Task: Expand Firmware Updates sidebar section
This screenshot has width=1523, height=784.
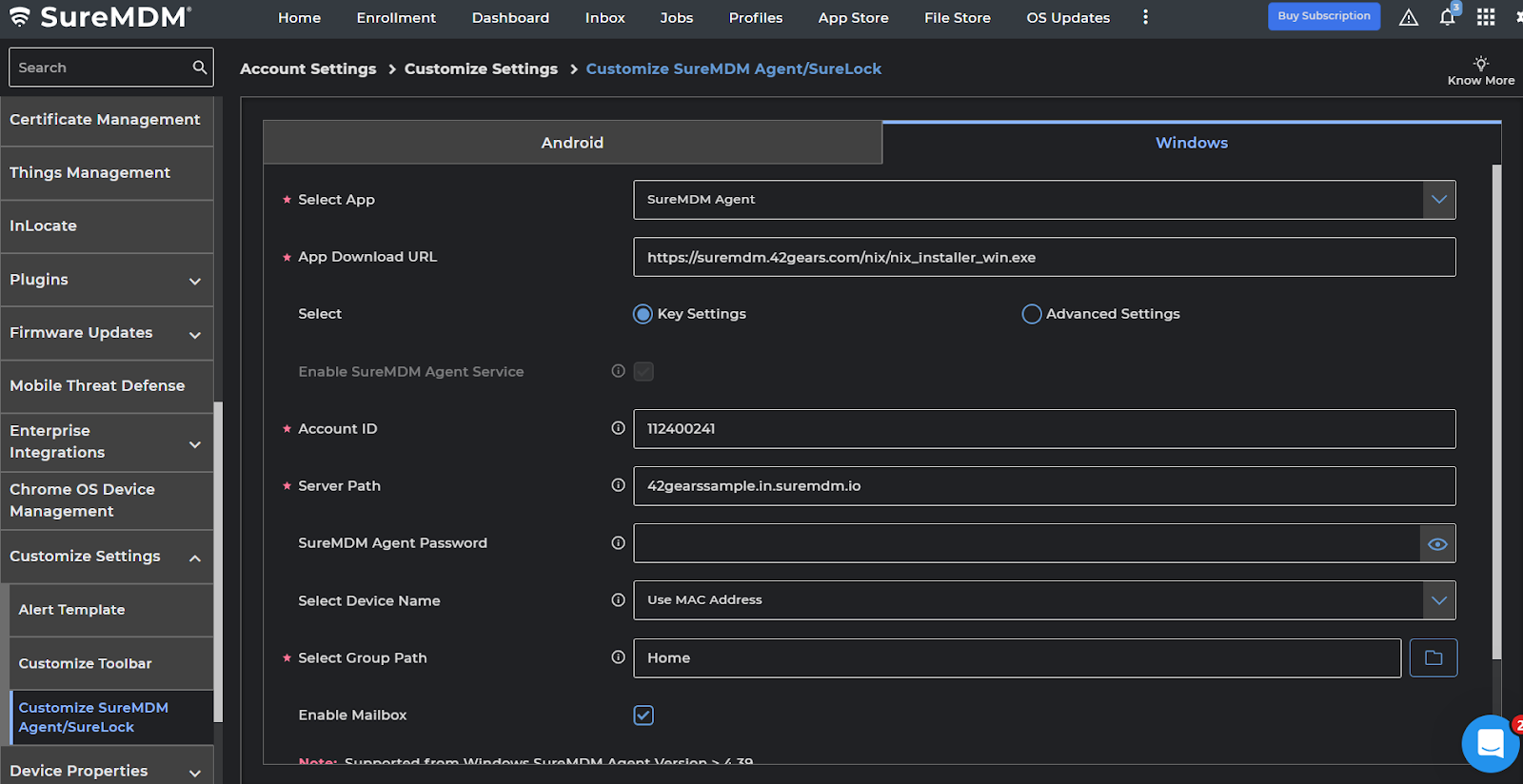Action: coord(107,333)
